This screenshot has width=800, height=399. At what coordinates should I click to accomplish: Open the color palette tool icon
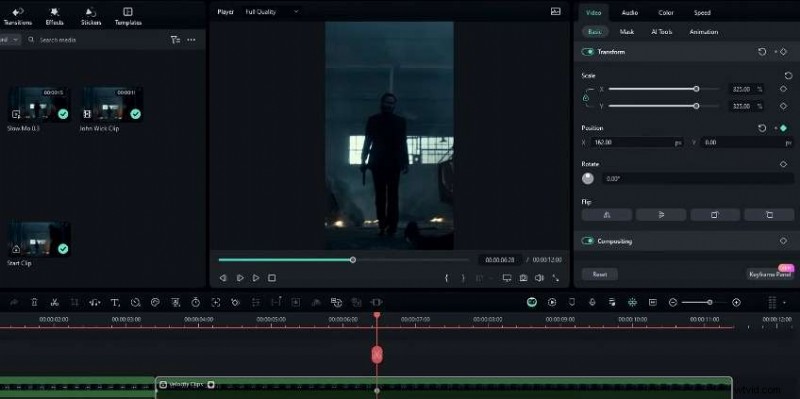pos(156,303)
